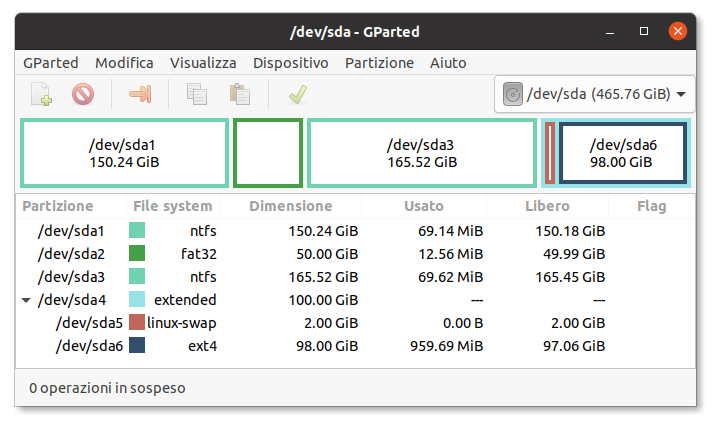
Task: Collapse the /dev/sda4 extended partition row
Action: (x=26, y=300)
